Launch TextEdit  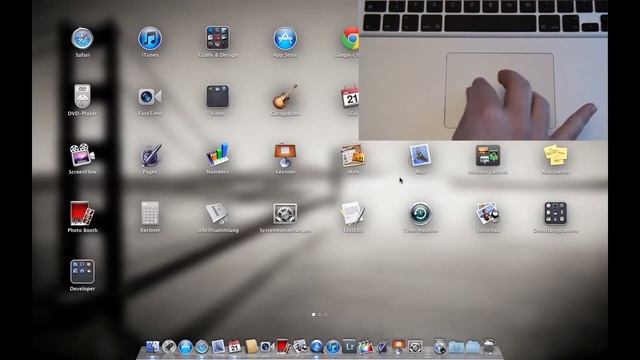point(353,213)
